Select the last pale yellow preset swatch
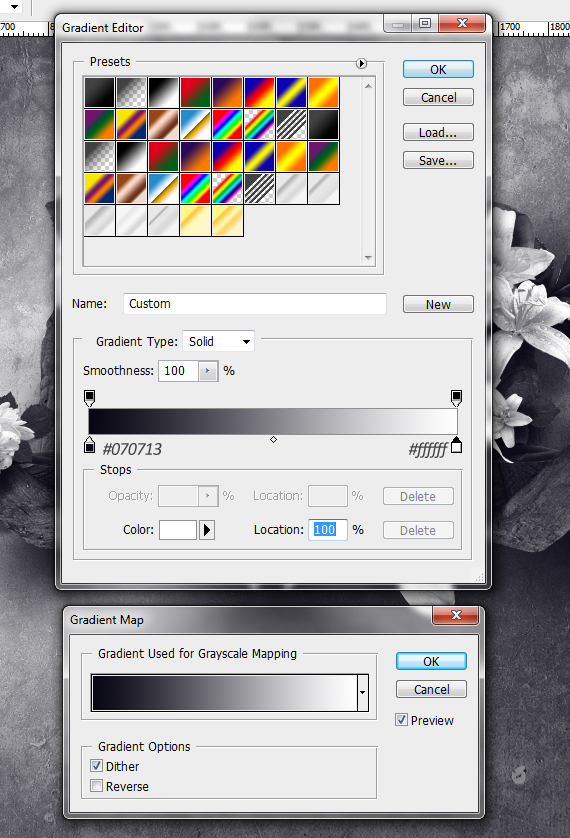 tap(227, 221)
